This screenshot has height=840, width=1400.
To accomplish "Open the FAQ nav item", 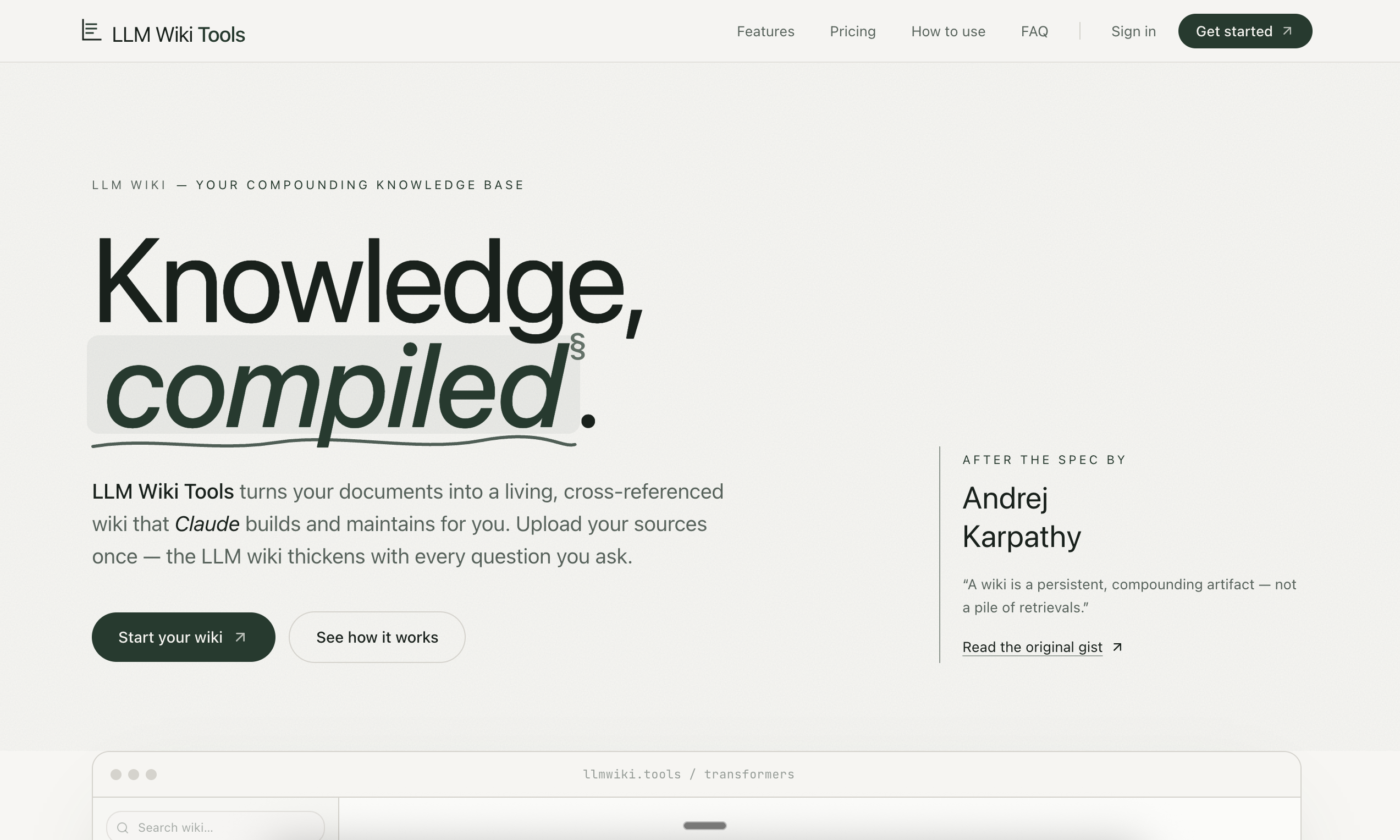I will (x=1034, y=31).
